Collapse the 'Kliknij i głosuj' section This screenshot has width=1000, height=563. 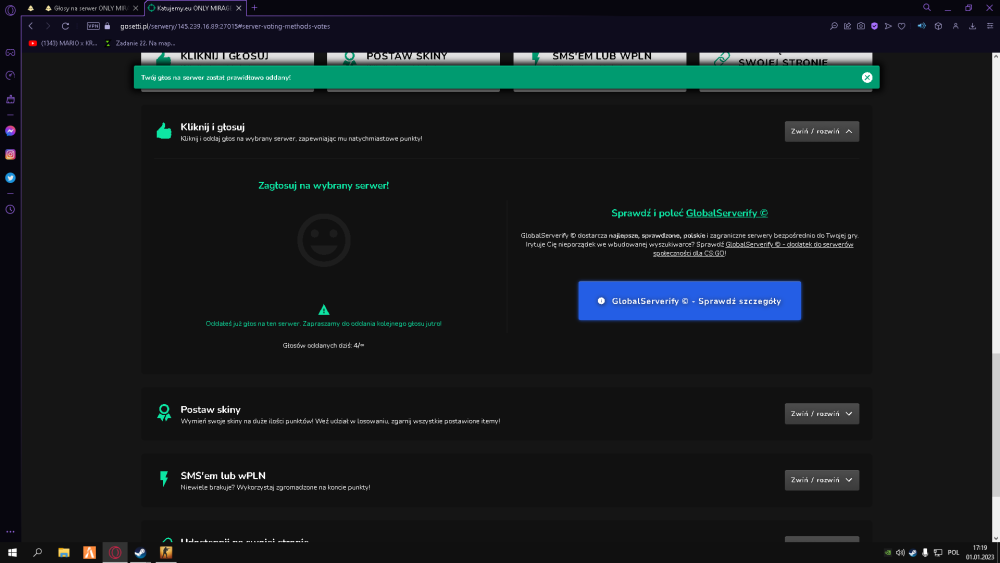tap(821, 131)
